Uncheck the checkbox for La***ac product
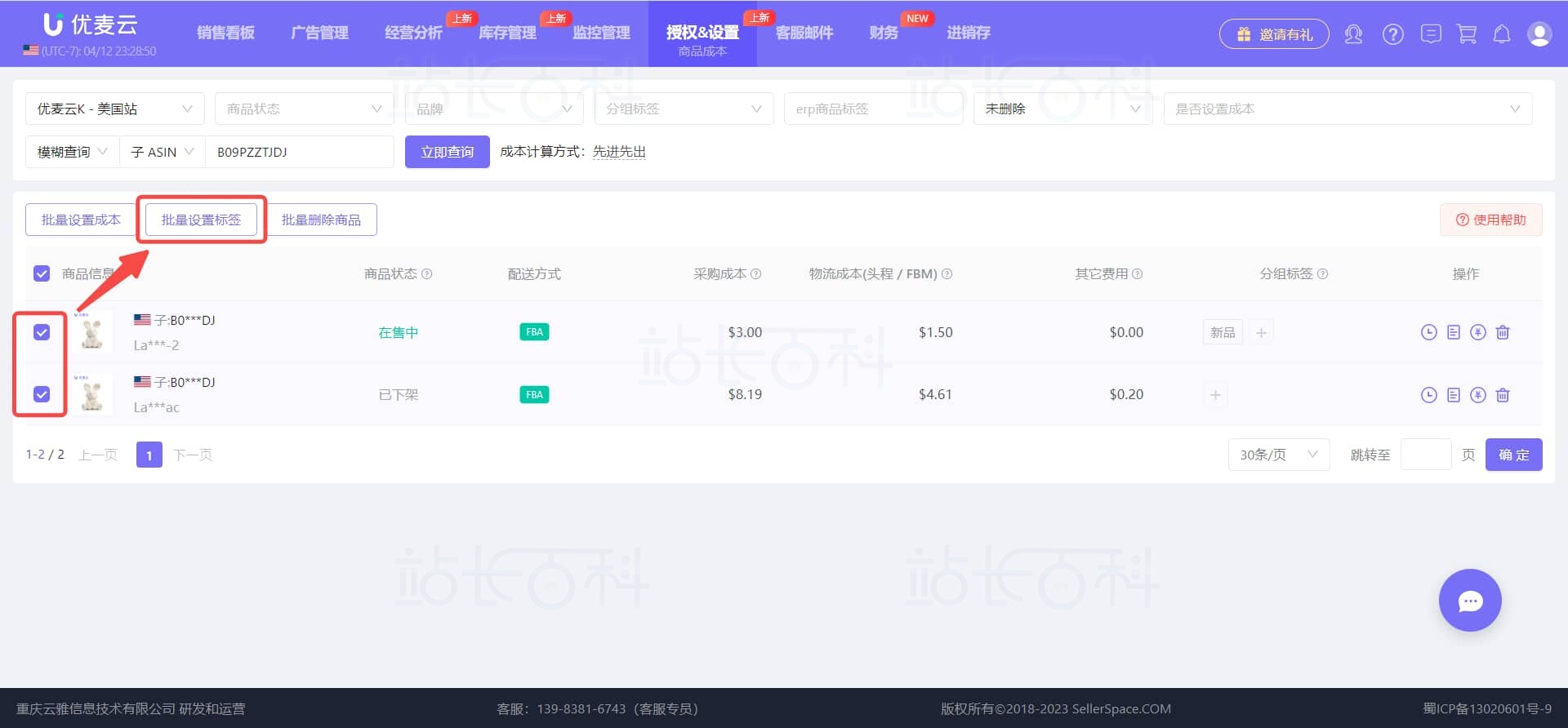 42,394
